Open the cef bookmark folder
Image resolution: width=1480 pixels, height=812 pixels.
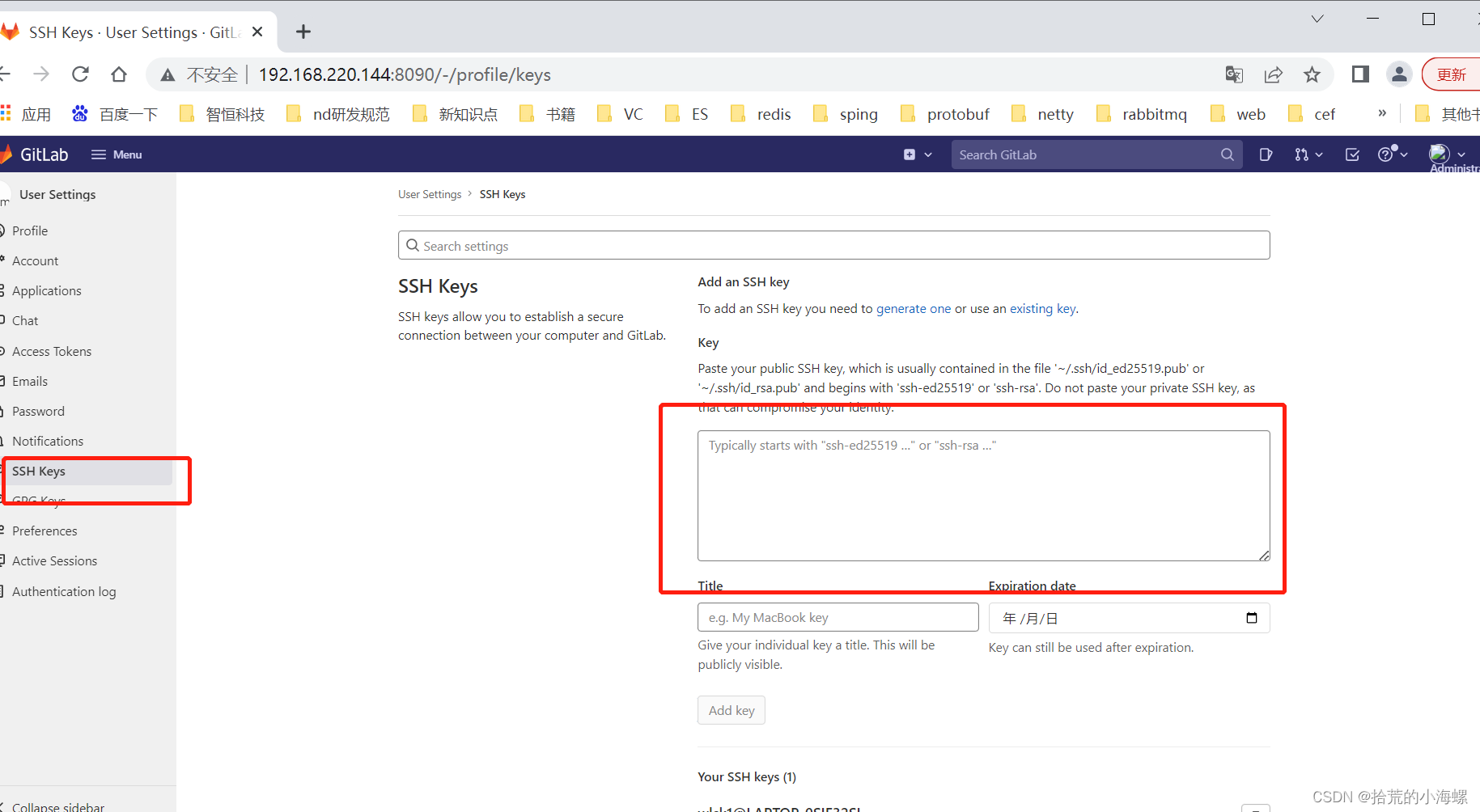pyautogui.click(x=1312, y=114)
